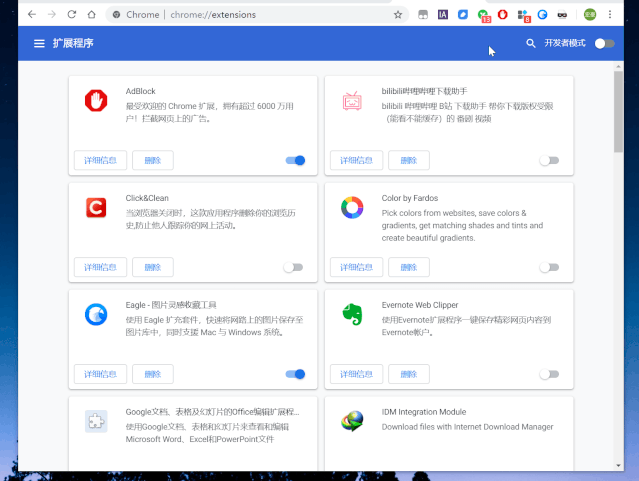The width and height of the screenshot is (639, 481).
Task: Open the Chrome three-dot menu
Action: tap(610, 15)
